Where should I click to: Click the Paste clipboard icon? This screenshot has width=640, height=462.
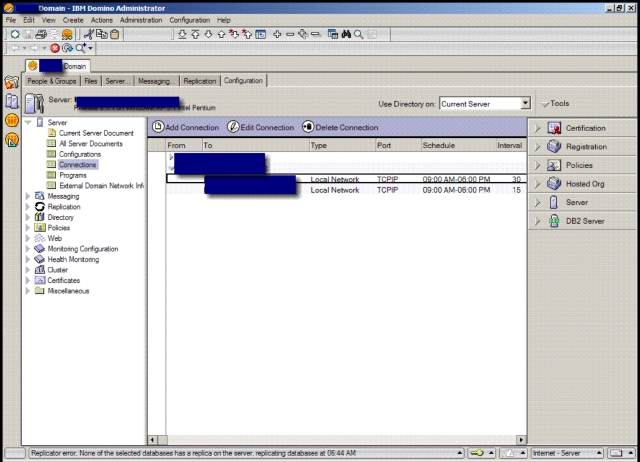[115, 34]
